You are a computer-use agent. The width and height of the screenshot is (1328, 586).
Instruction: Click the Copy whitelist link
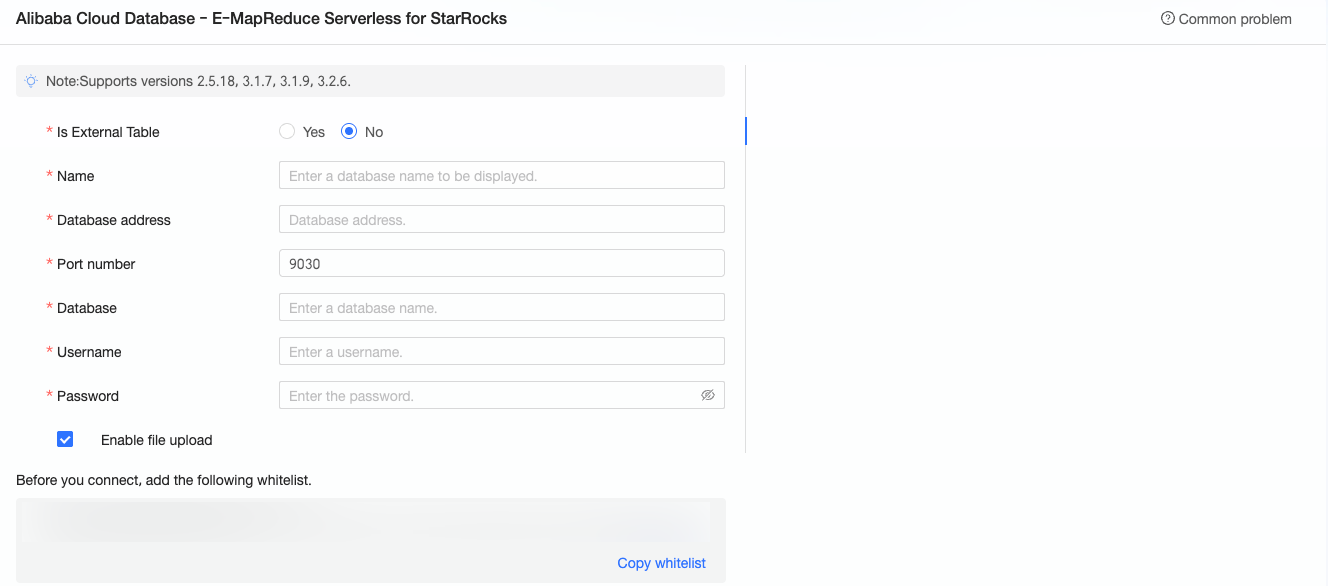661,563
